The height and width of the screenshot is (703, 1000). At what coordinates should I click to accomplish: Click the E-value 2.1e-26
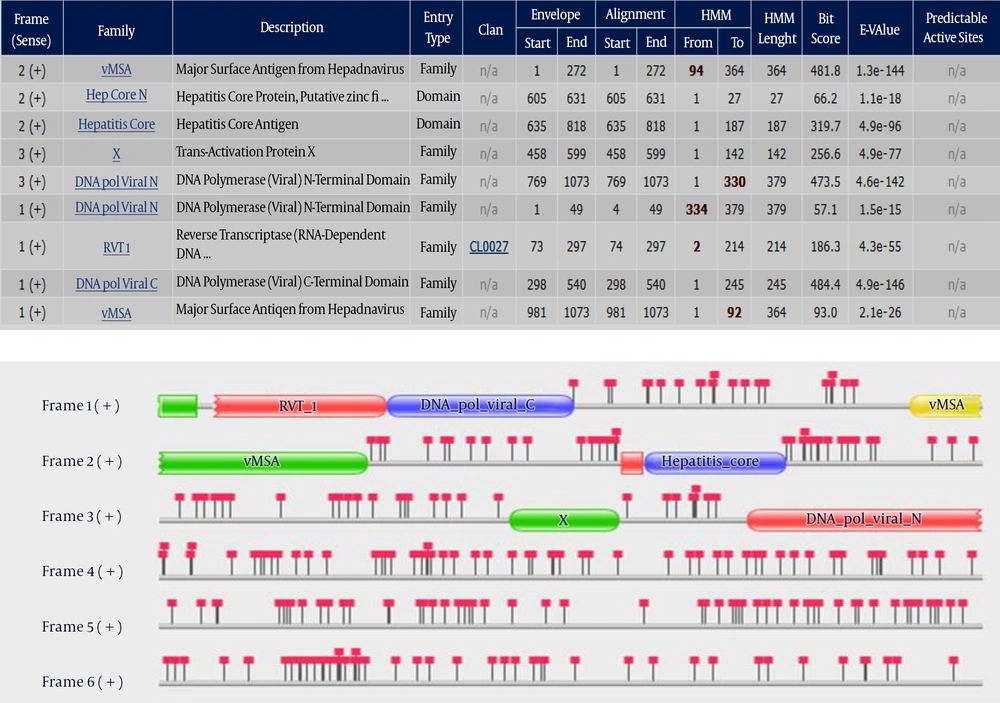click(880, 313)
